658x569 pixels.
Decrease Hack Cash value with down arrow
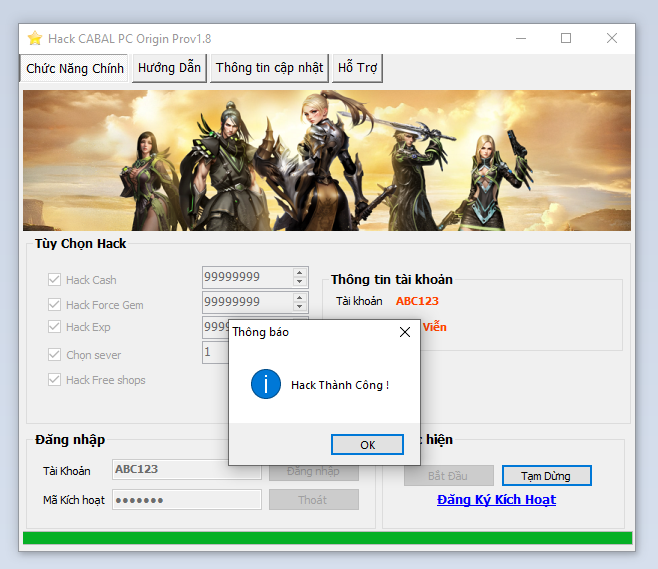pyautogui.click(x=299, y=282)
